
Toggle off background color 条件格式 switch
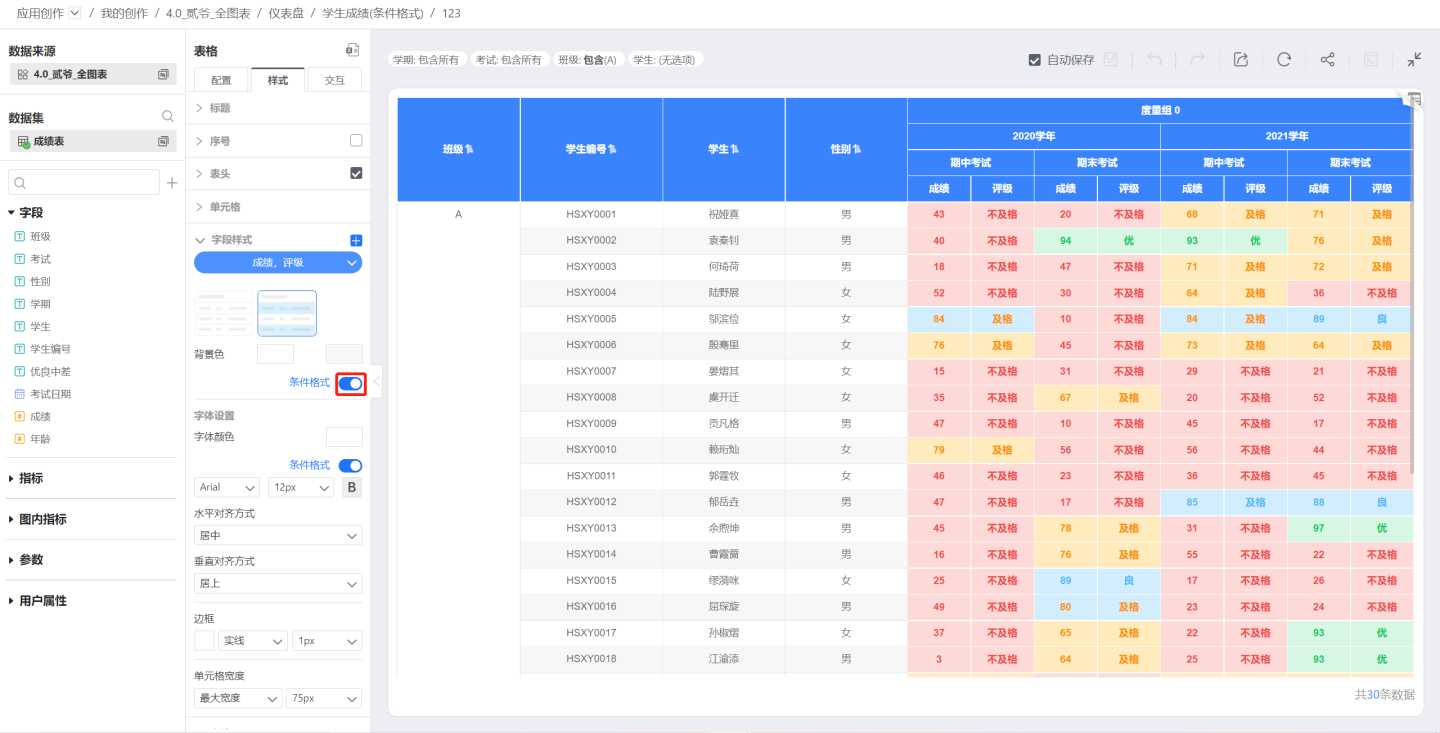tap(350, 383)
